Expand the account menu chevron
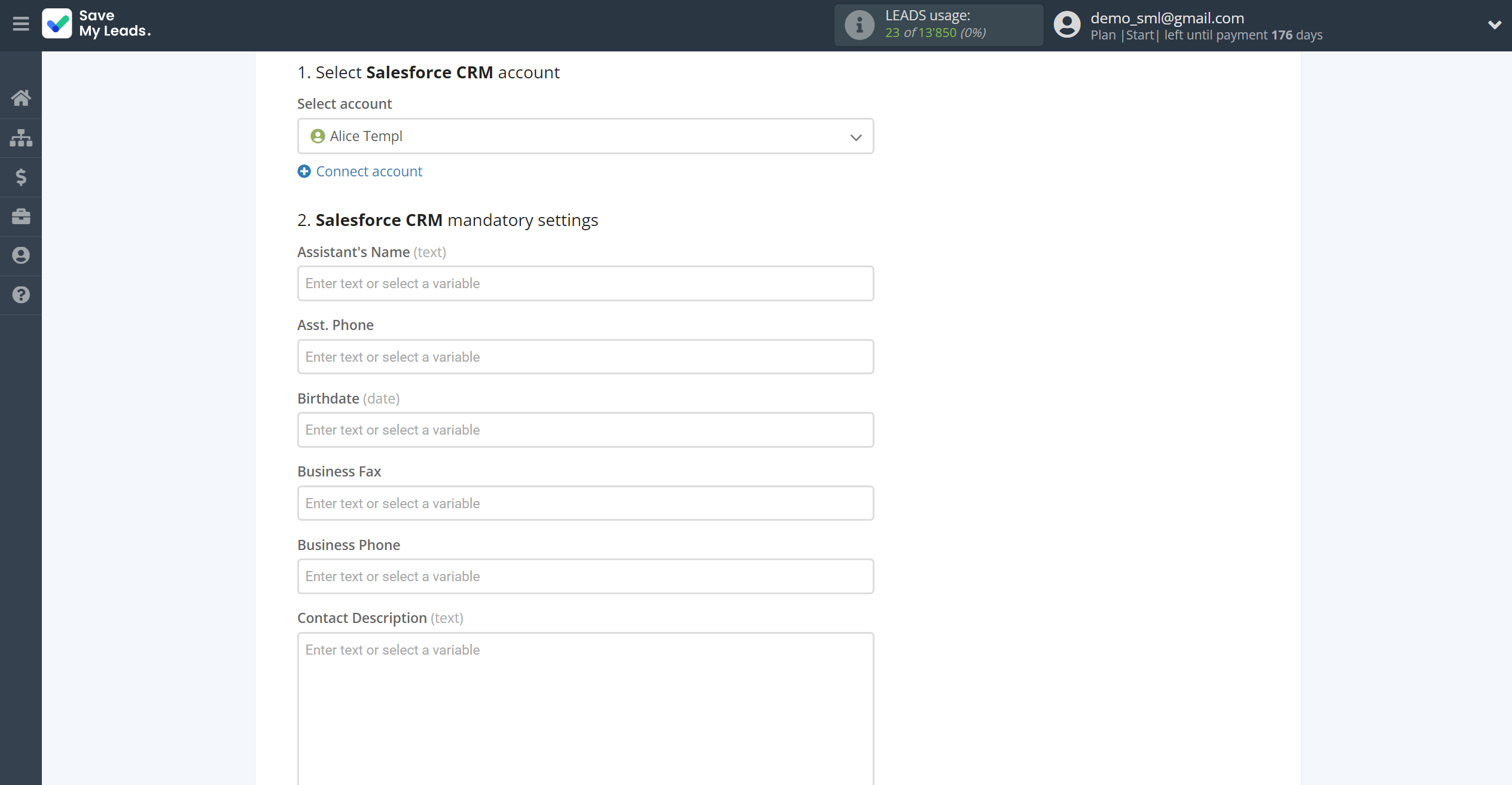This screenshot has width=1512, height=785. pos(1494,25)
